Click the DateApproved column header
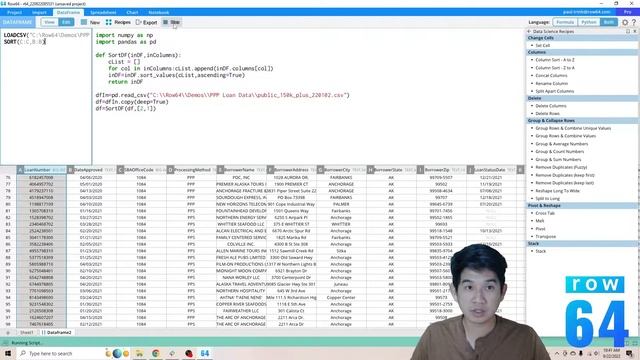The height and width of the screenshot is (360, 640). 91,170
